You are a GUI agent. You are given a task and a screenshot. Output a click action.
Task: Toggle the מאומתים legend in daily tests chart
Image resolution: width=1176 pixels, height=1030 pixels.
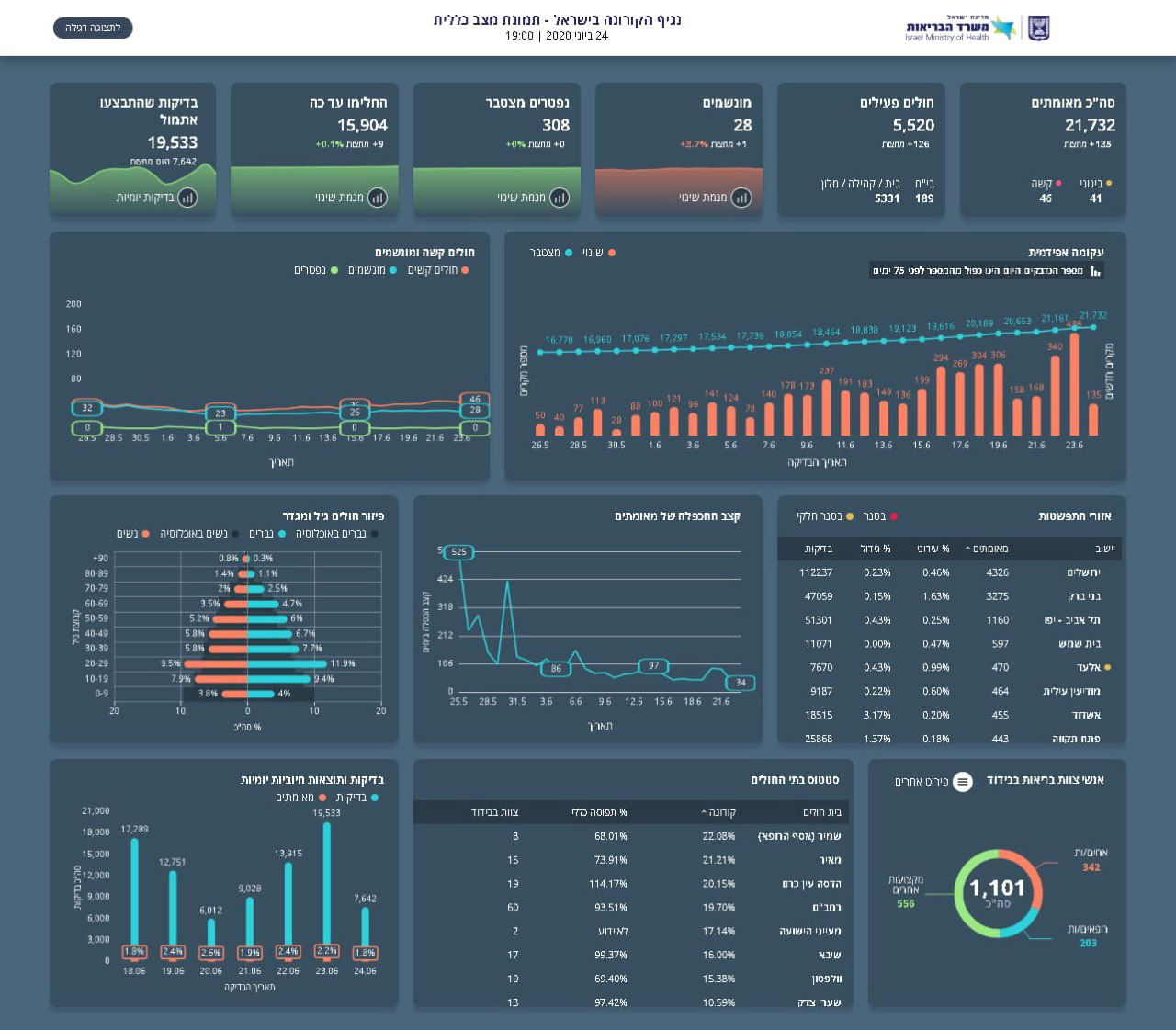[x=299, y=798]
